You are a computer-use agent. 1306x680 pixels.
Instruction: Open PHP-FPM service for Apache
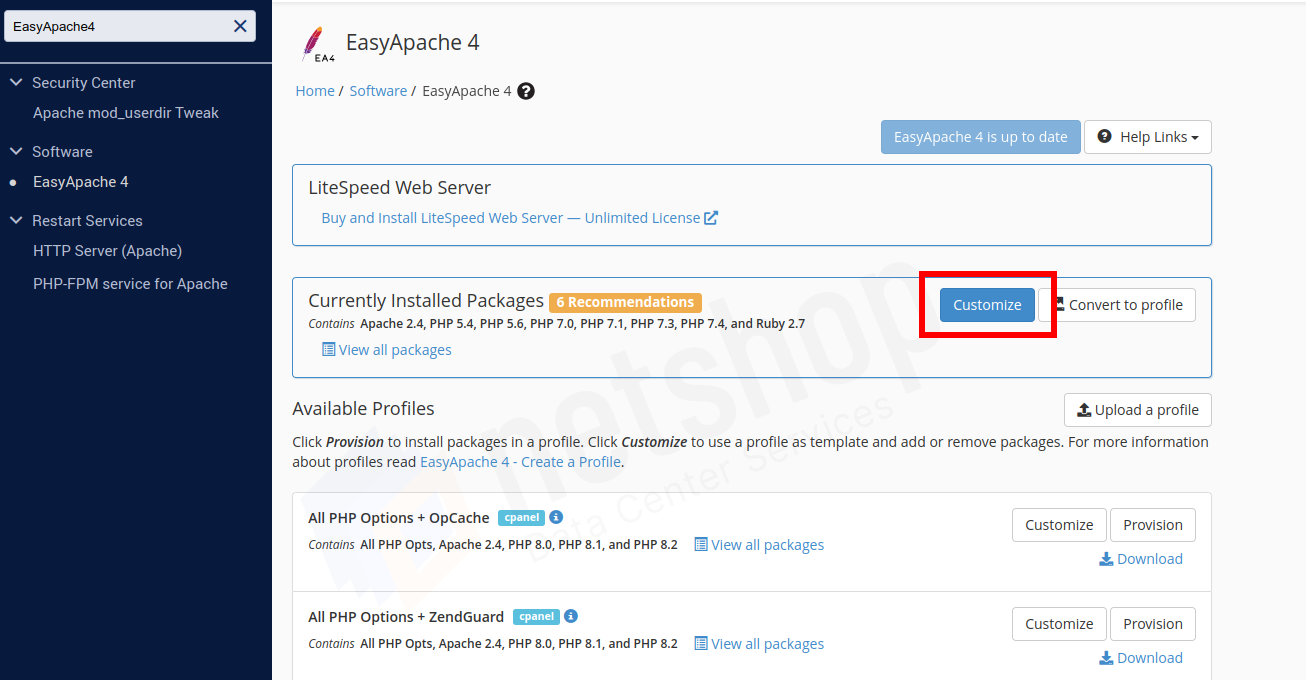click(130, 284)
